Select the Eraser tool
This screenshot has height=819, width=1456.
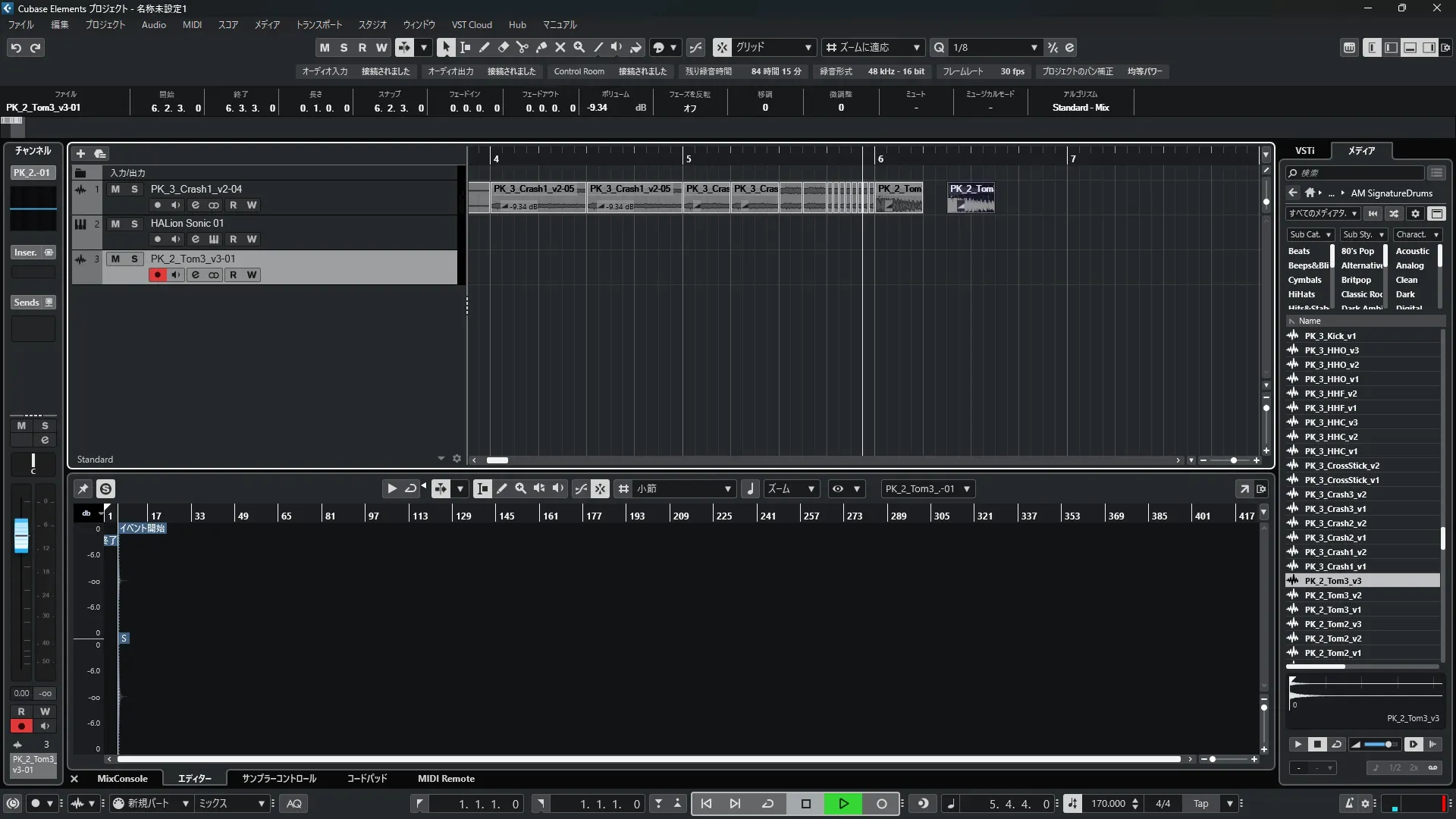pos(503,47)
